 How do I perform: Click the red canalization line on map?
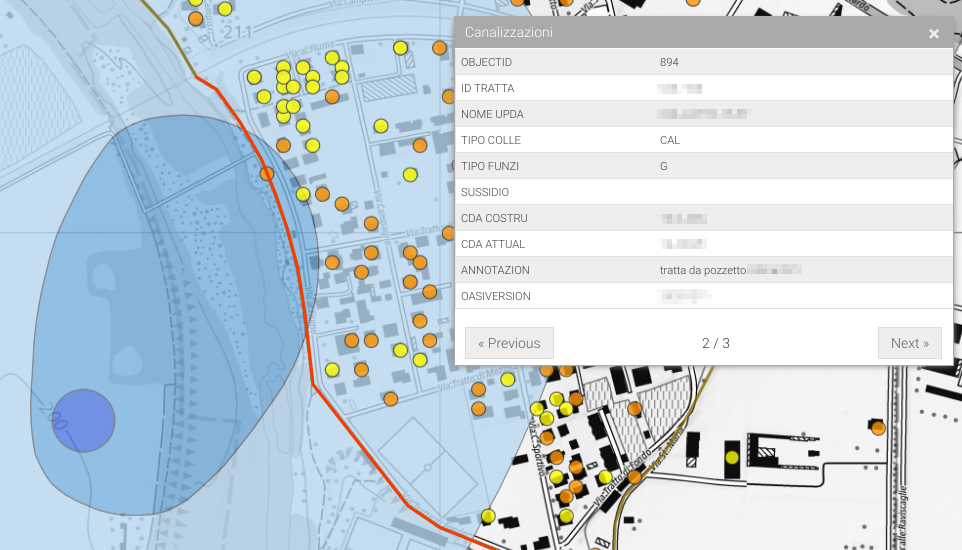305,319
